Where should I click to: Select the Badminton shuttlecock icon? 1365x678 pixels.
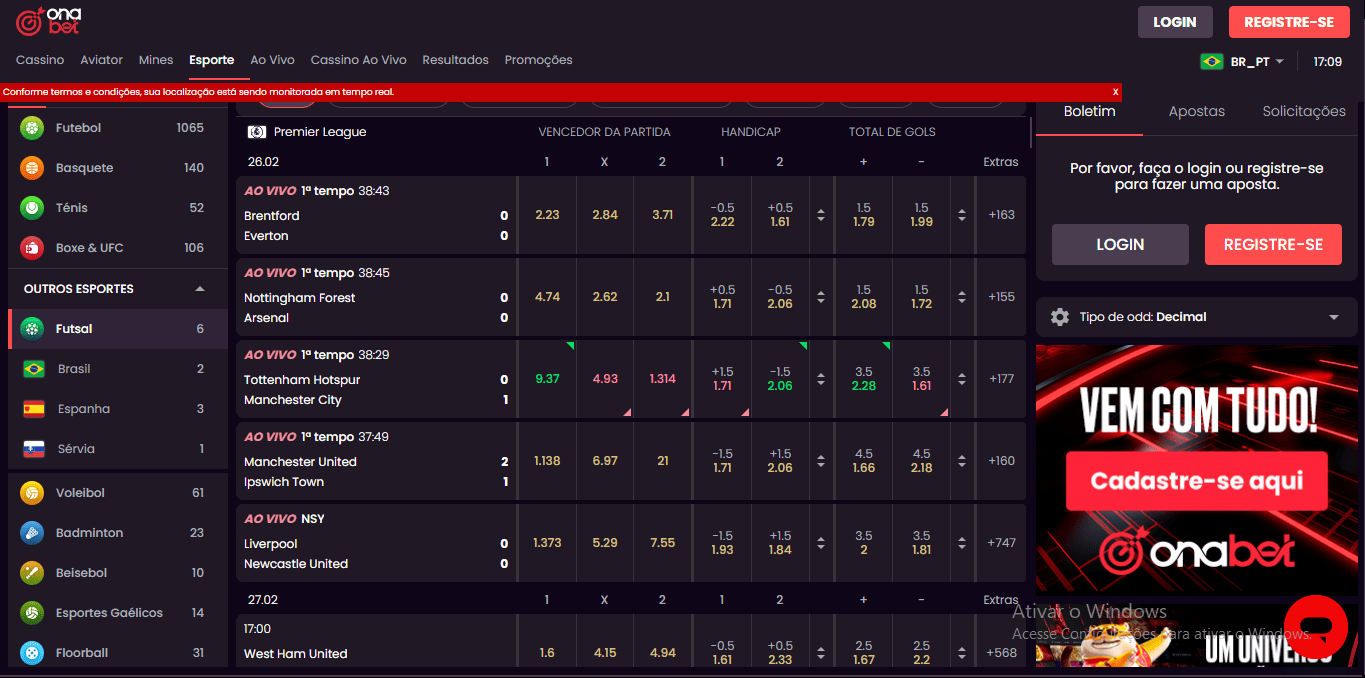tap(32, 533)
